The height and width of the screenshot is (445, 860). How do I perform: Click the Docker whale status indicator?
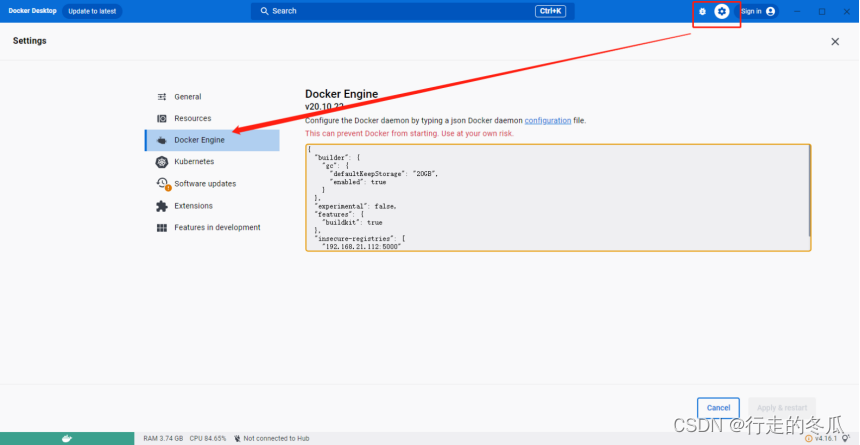click(67, 438)
